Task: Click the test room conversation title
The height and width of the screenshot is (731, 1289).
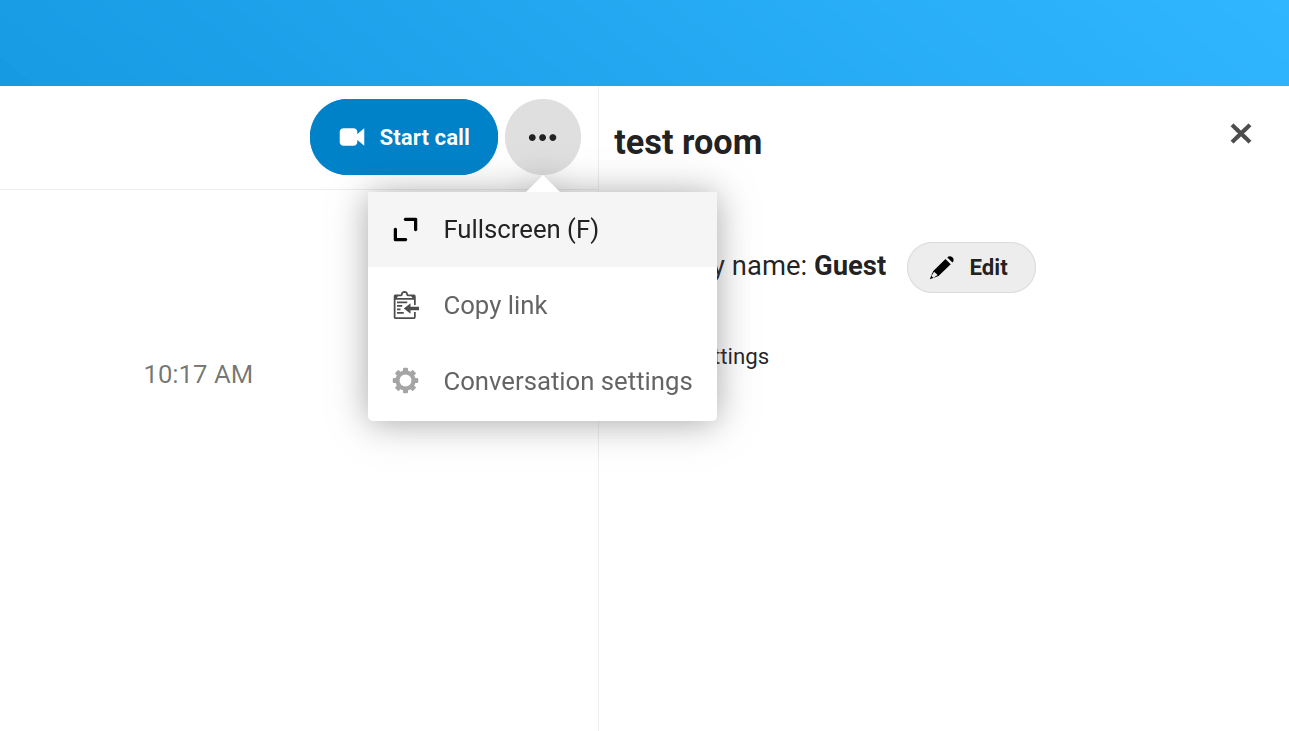Action: pos(688,141)
